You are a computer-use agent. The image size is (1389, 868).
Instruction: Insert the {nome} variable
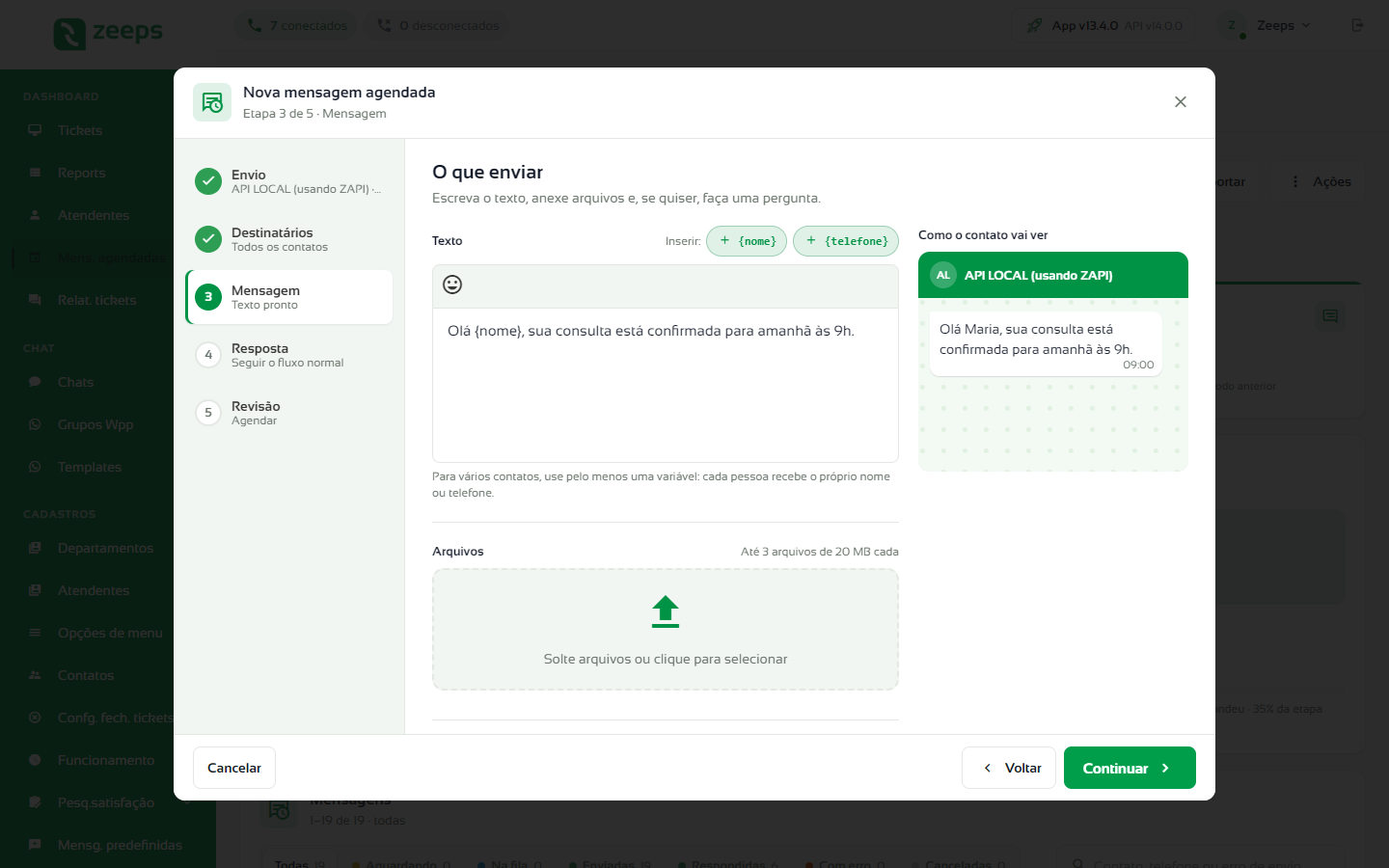coord(747,241)
